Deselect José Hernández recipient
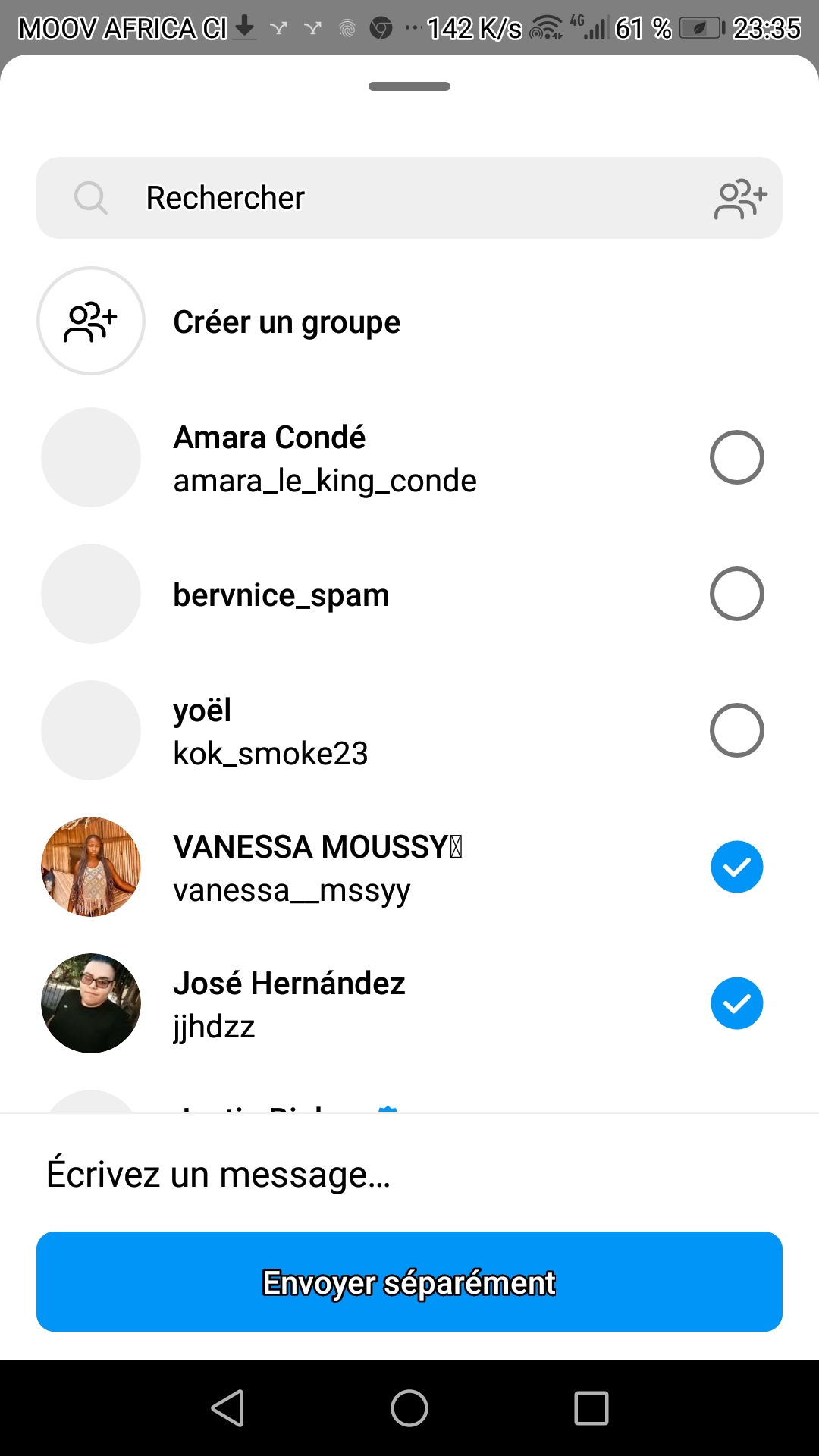Viewport: 819px width, 1456px height. (736, 1003)
